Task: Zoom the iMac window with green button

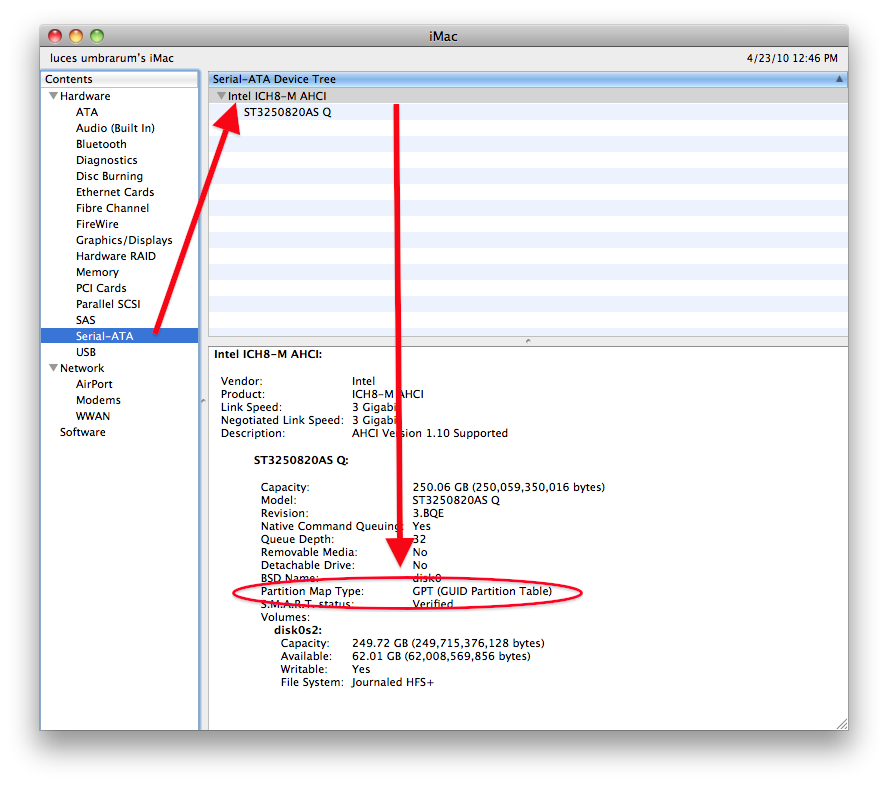Action: click(97, 36)
